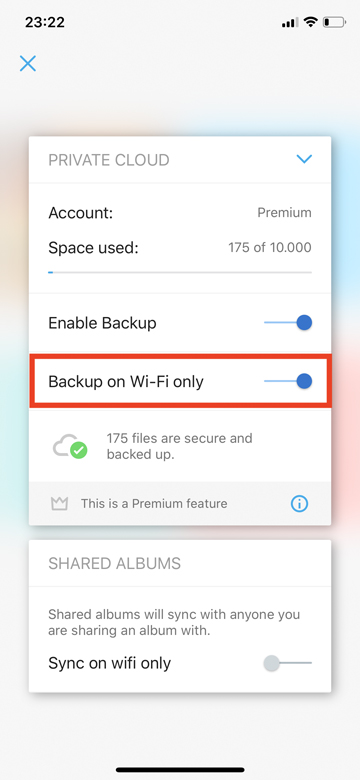360x780 pixels.
Task: Tap the crown Premium icon
Action: 59,503
